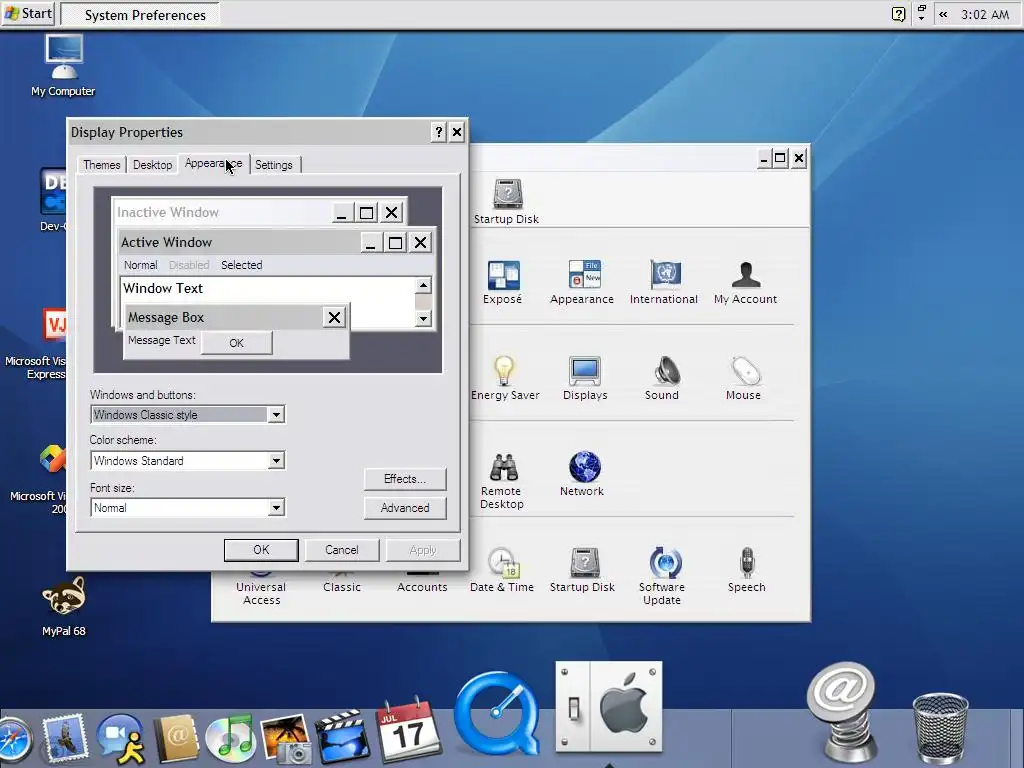Click the Apply button
Image resolution: width=1024 pixels, height=768 pixels.
[x=423, y=550]
